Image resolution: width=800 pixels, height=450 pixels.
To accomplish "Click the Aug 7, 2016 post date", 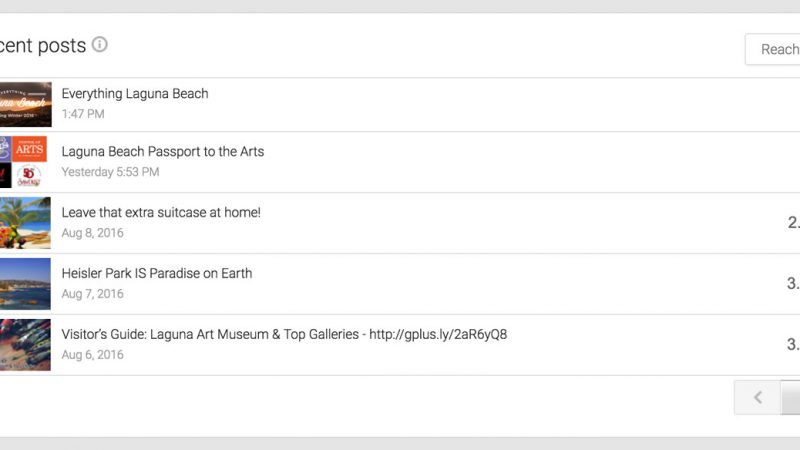I will coord(93,294).
